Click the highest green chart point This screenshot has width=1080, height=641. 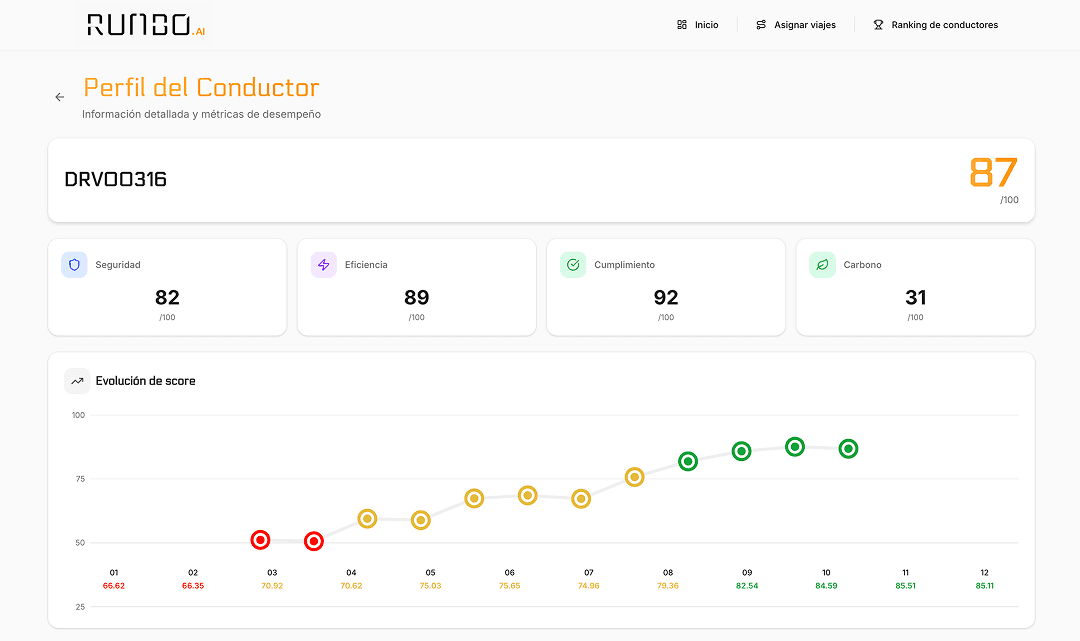[x=795, y=447]
